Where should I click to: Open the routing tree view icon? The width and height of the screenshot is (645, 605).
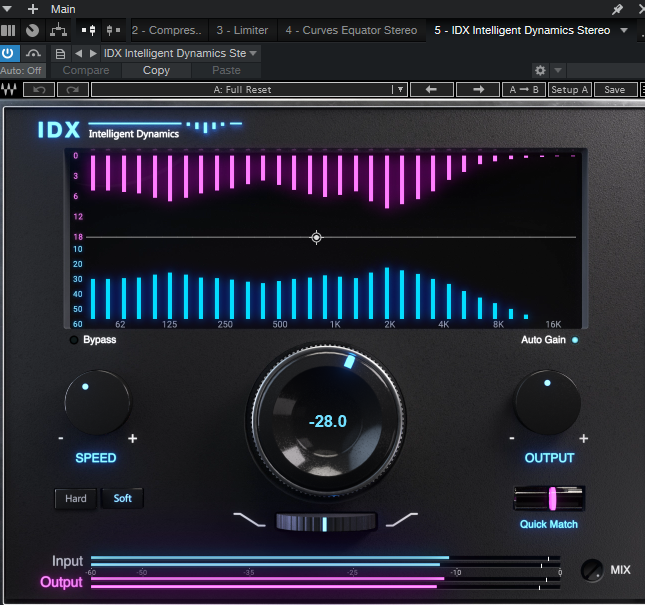[x=58, y=30]
